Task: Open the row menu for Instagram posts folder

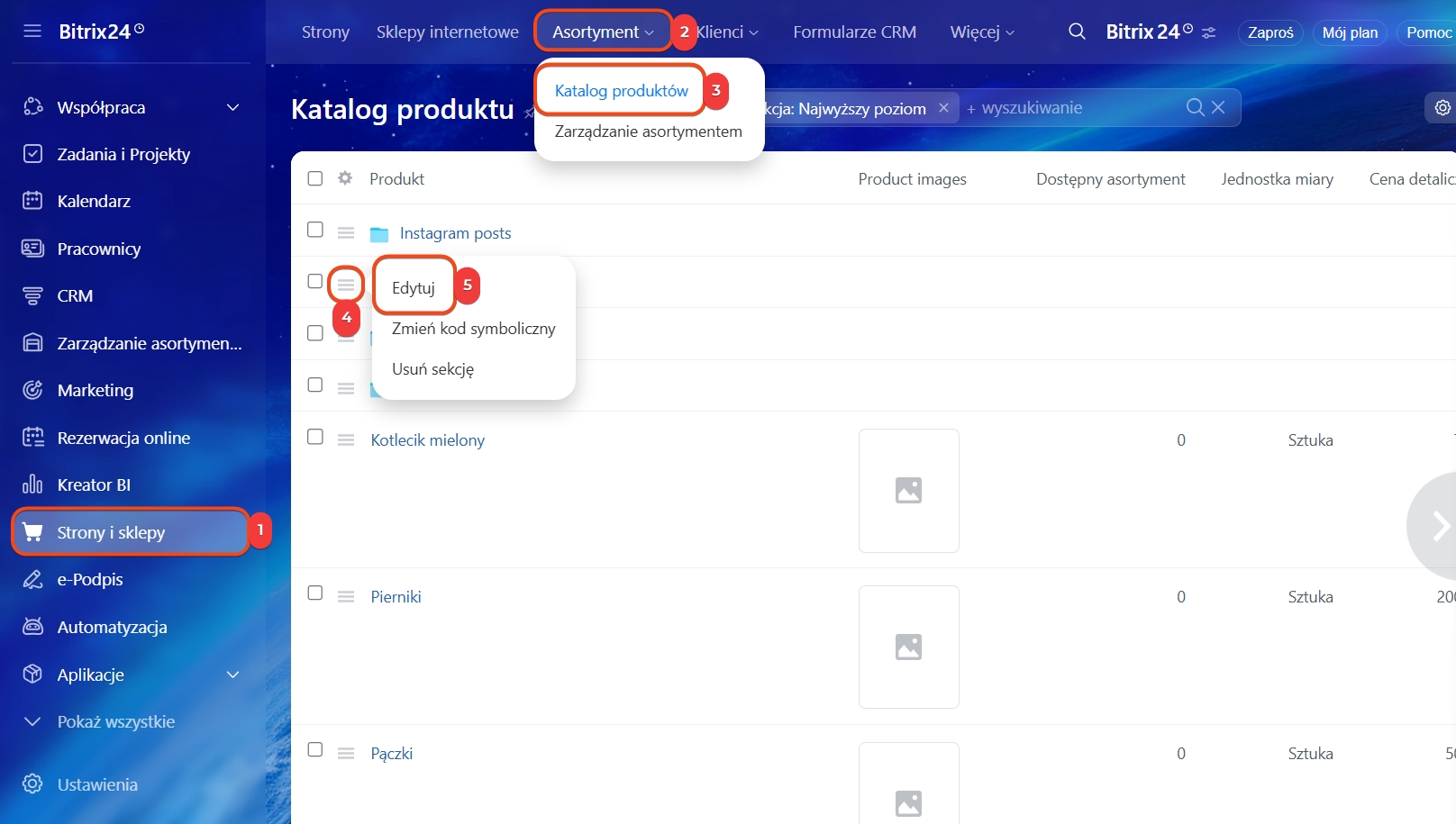Action: [346, 233]
